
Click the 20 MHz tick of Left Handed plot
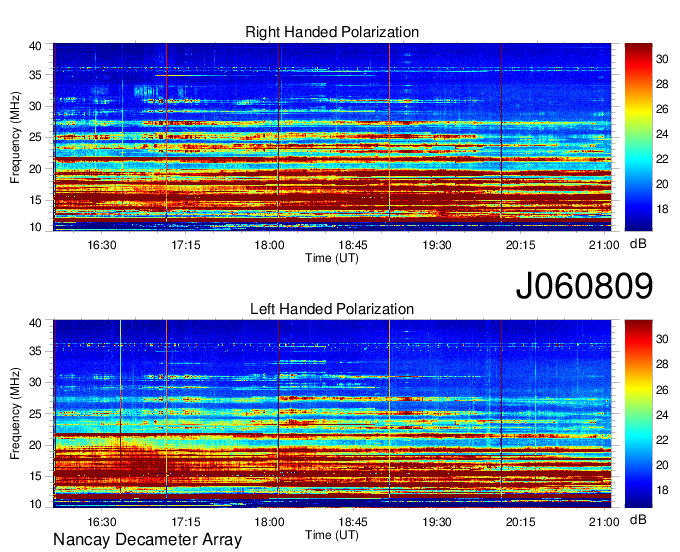(36, 445)
